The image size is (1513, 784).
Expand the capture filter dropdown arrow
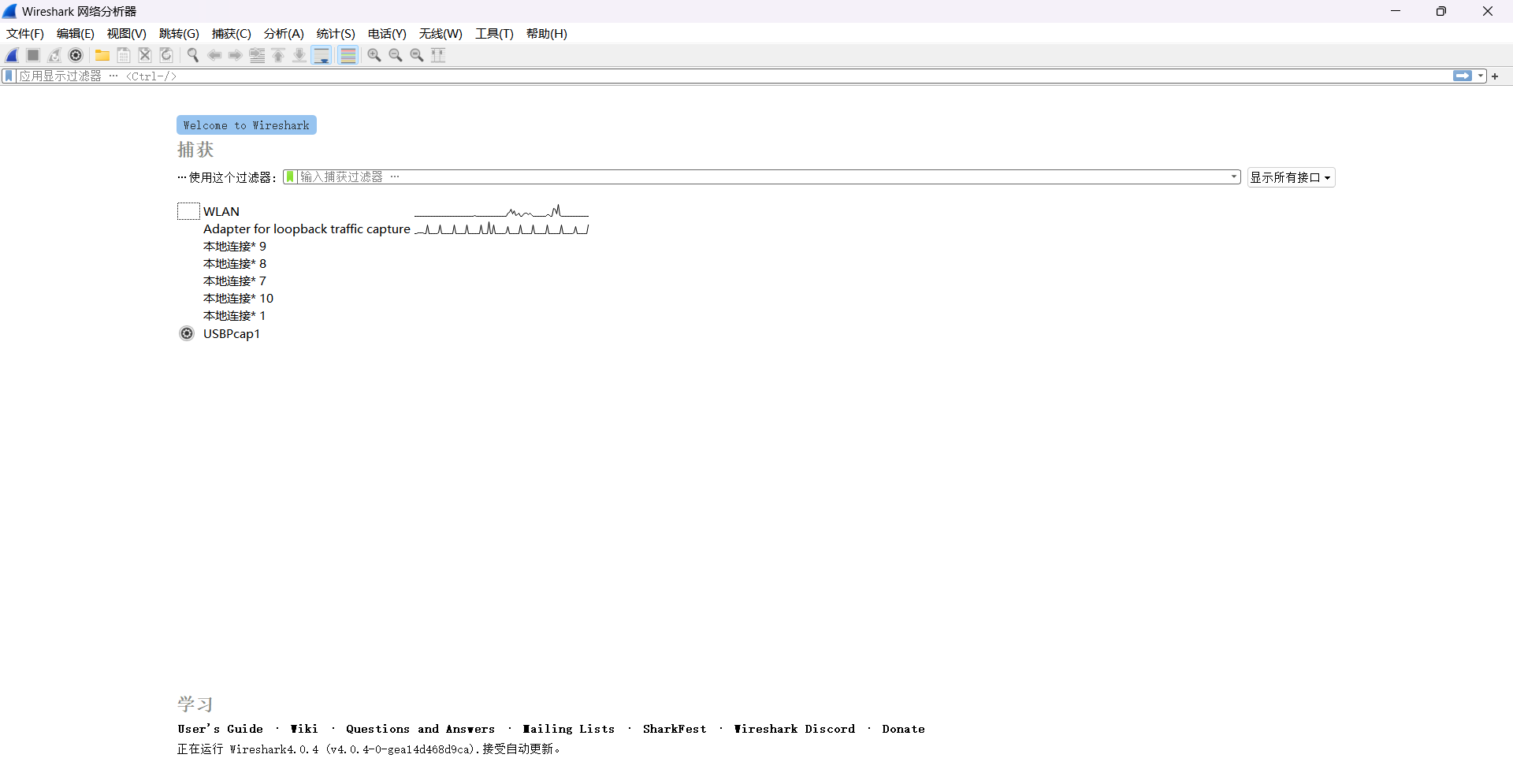(1234, 177)
